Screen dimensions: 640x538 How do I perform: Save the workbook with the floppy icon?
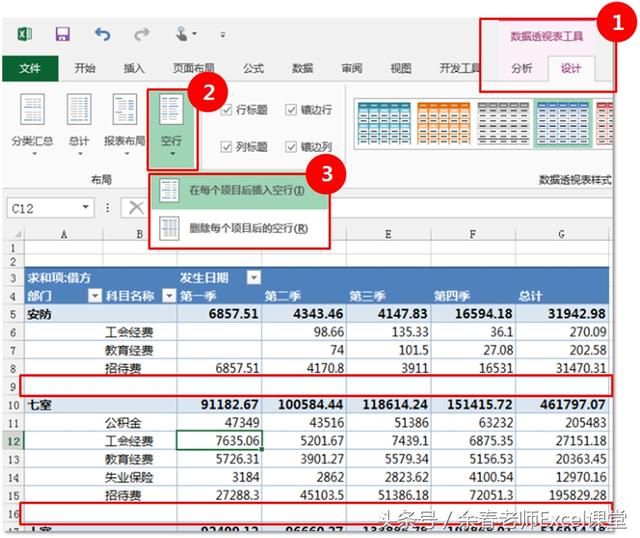click(62, 34)
